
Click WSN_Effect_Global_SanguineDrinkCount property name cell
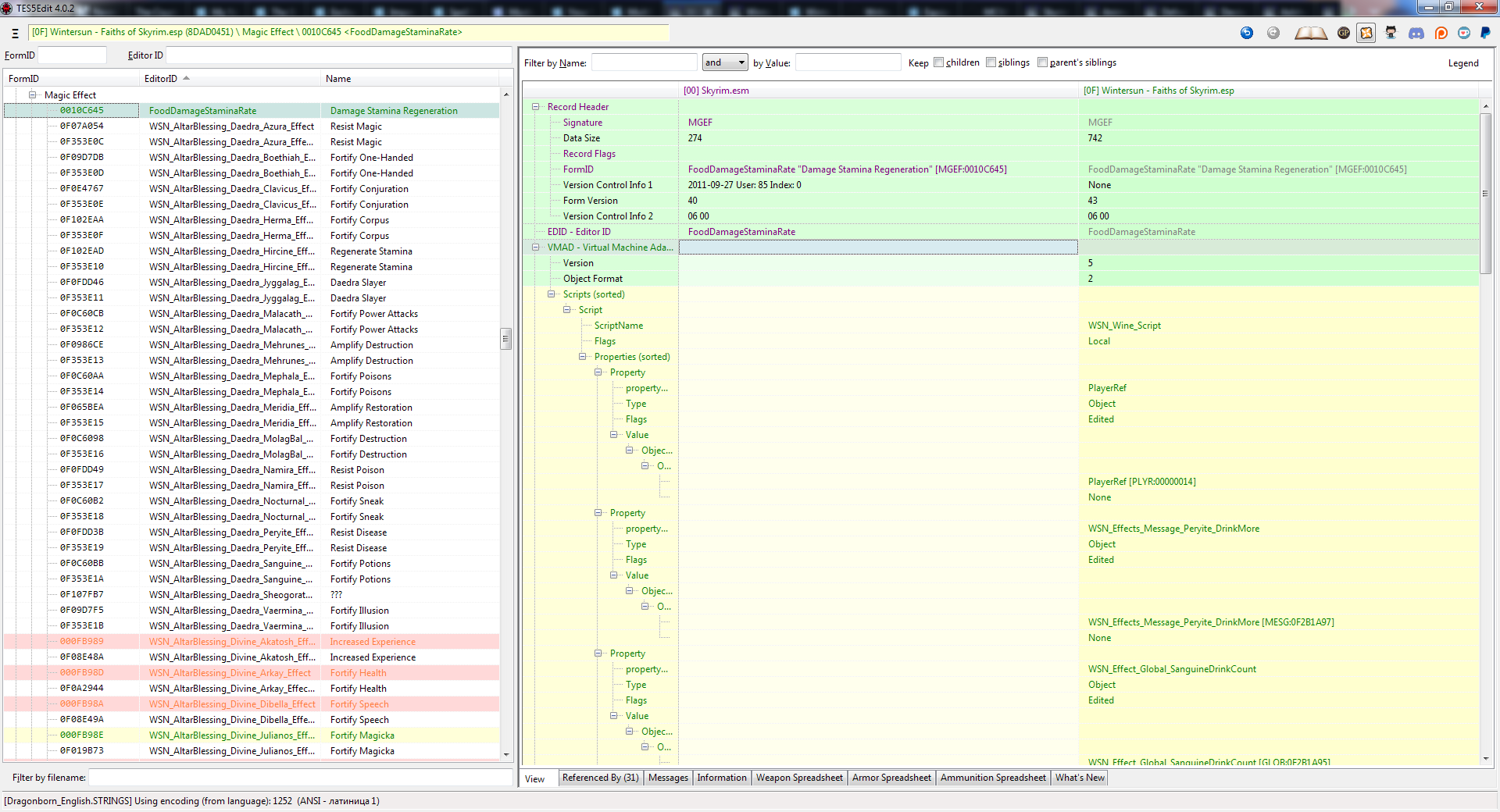pyautogui.click(x=1279, y=669)
